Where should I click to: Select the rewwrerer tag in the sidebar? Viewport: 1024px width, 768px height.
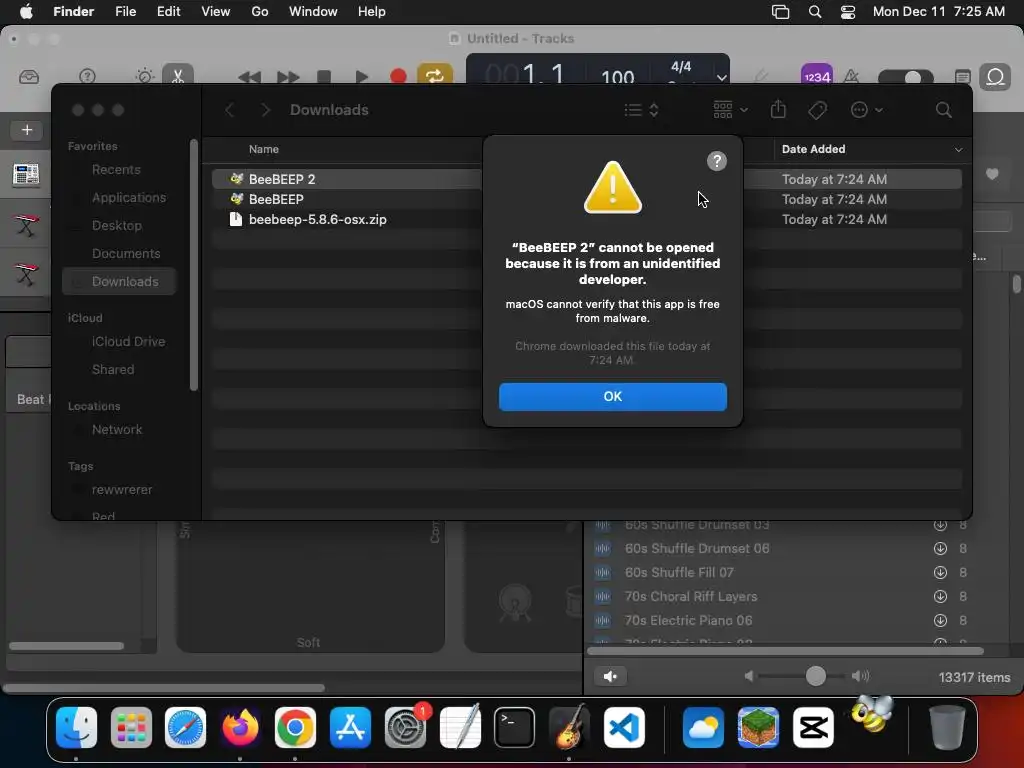click(x=121, y=490)
